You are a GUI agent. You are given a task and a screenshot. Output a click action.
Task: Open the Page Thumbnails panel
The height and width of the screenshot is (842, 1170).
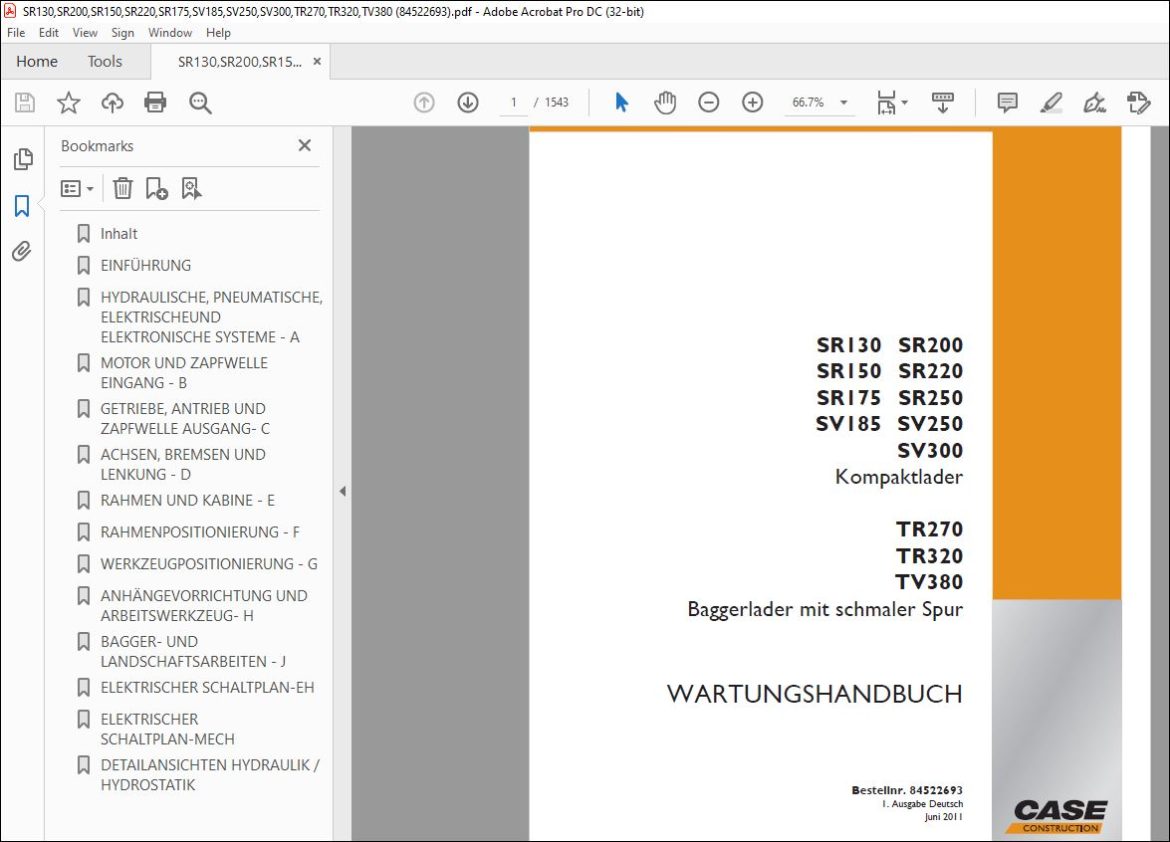pyautogui.click(x=23, y=159)
